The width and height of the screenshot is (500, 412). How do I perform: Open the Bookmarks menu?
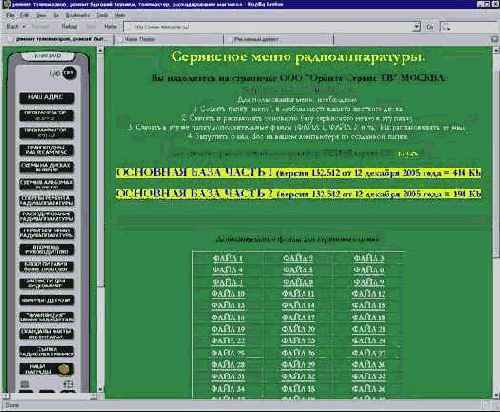click(x=77, y=15)
